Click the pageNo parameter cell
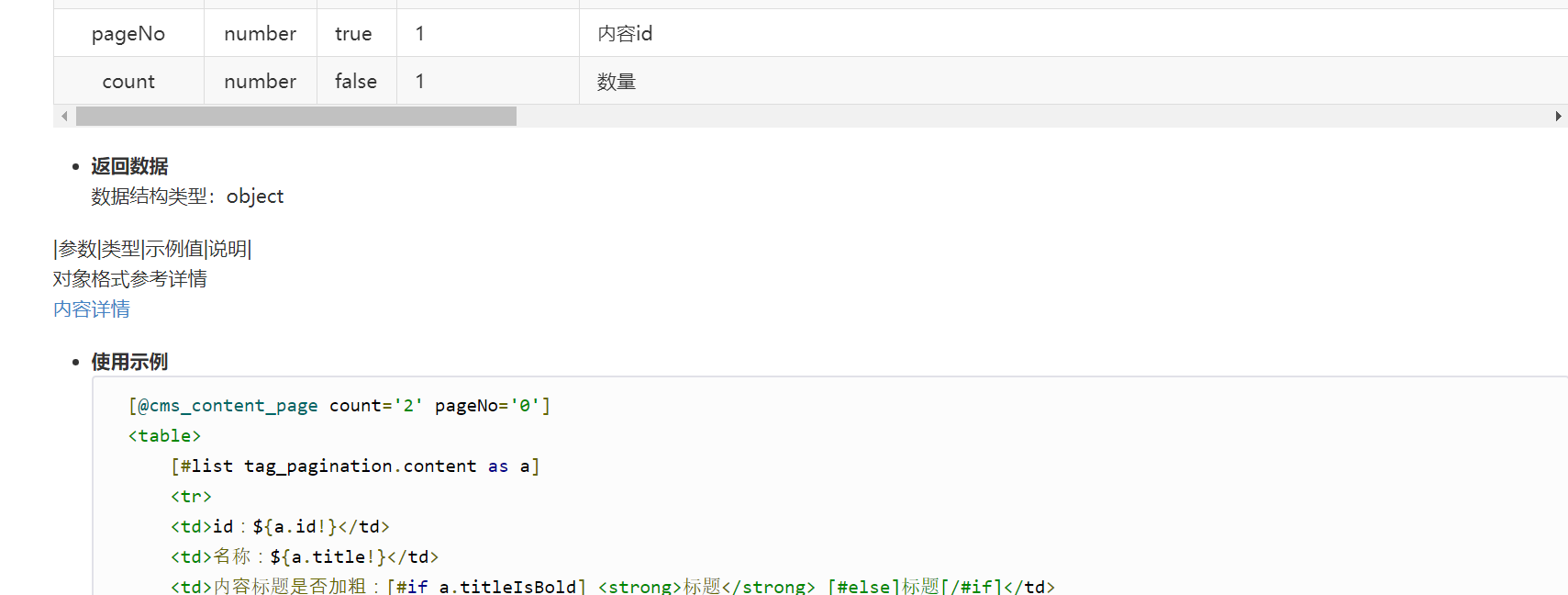This screenshot has height=595, width=1568. point(128,34)
